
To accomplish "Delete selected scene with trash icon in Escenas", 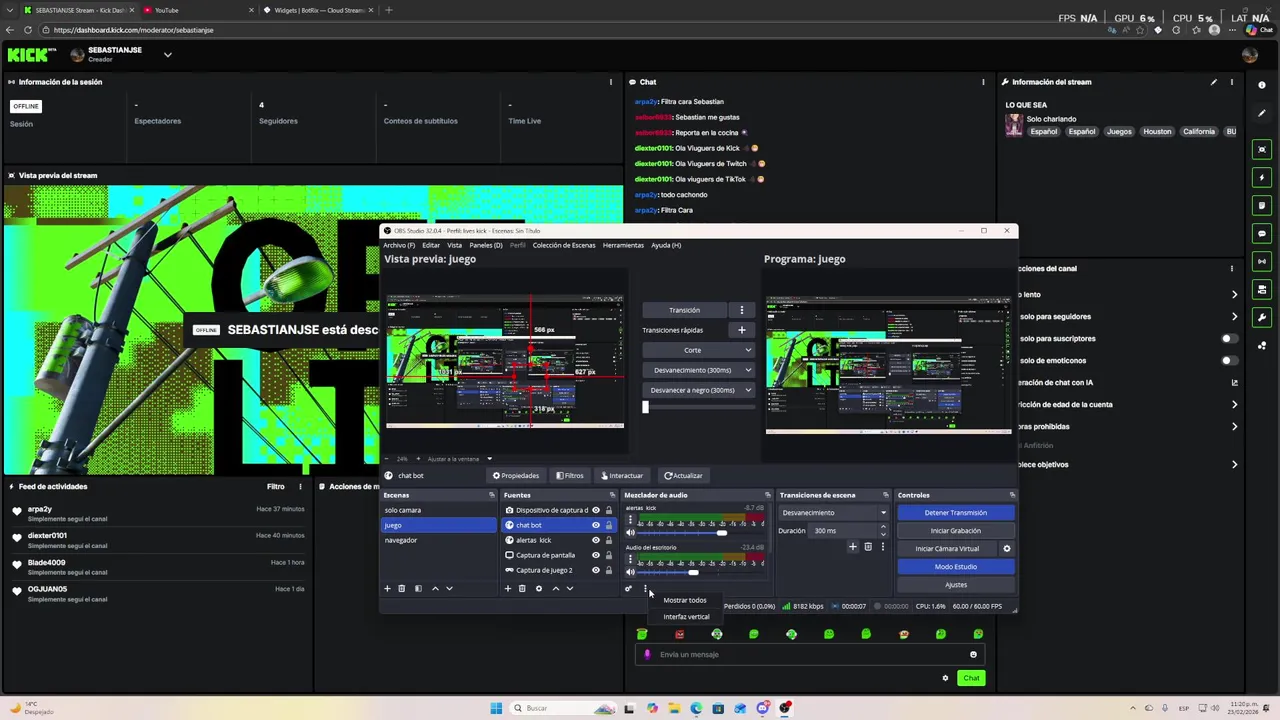I will [x=402, y=588].
